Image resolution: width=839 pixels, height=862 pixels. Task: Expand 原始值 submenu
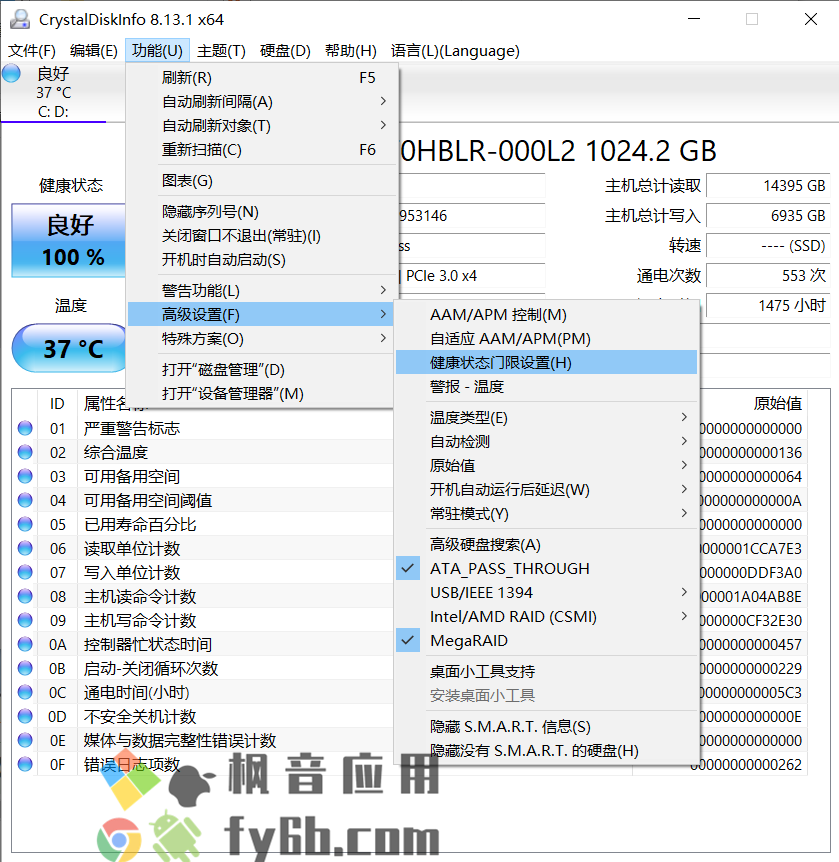546,466
